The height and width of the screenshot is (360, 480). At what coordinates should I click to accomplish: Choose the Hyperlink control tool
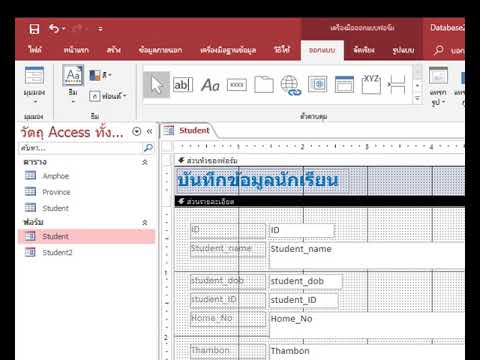(291, 85)
